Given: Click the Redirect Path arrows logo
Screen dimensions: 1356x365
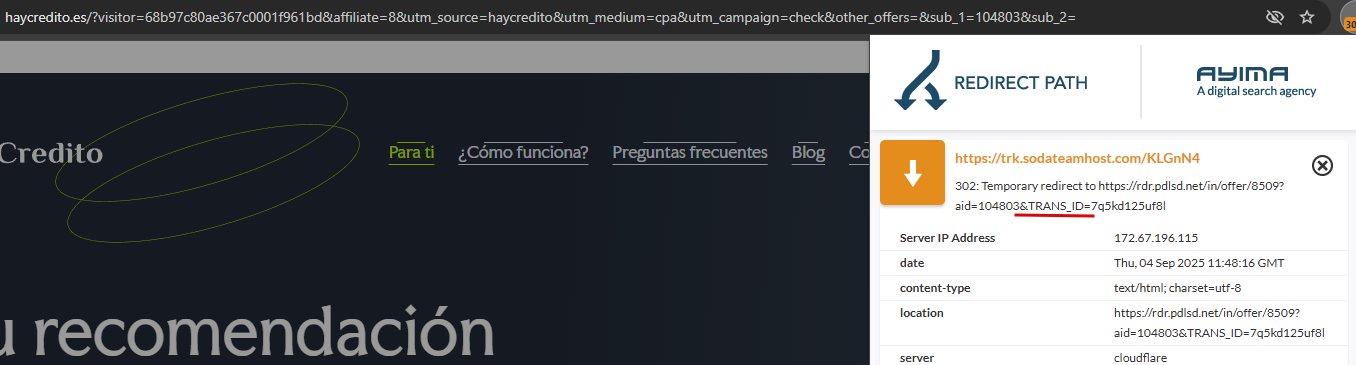Looking at the screenshot, I should [919, 80].
